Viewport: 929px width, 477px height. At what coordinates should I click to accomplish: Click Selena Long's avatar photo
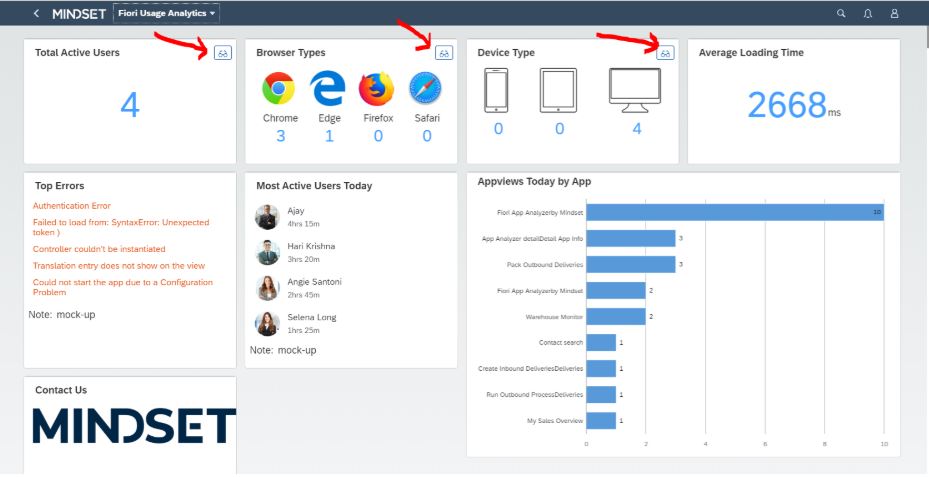click(x=267, y=324)
